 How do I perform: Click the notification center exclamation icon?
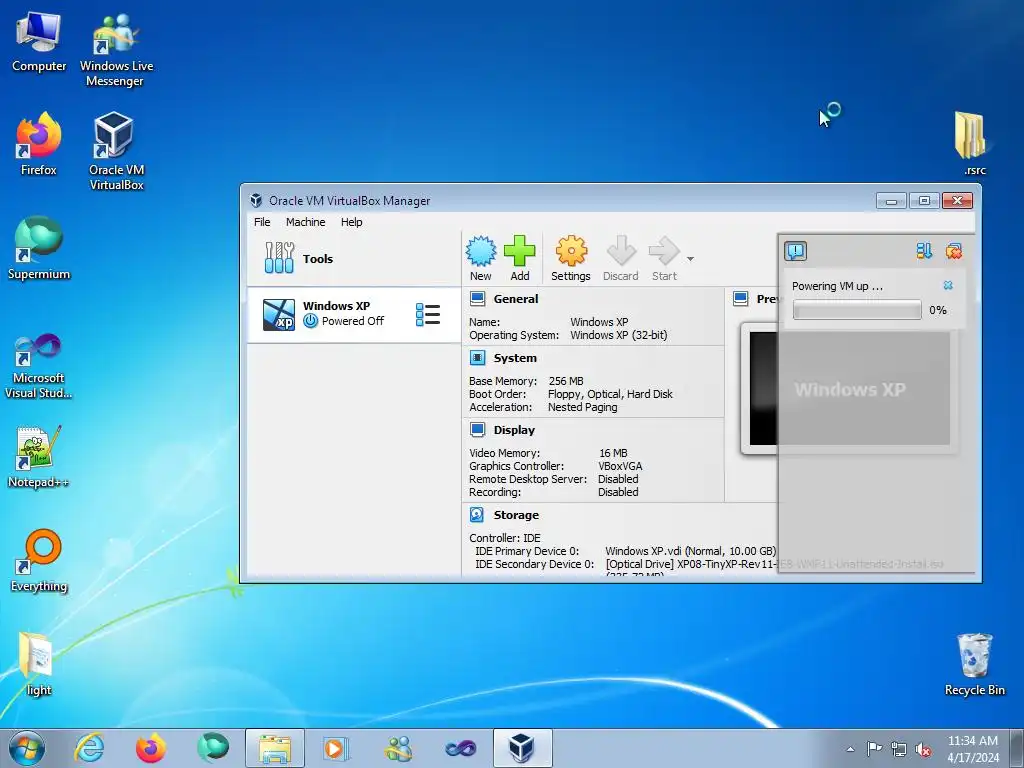pyautogui.click(x=795, y=251)
